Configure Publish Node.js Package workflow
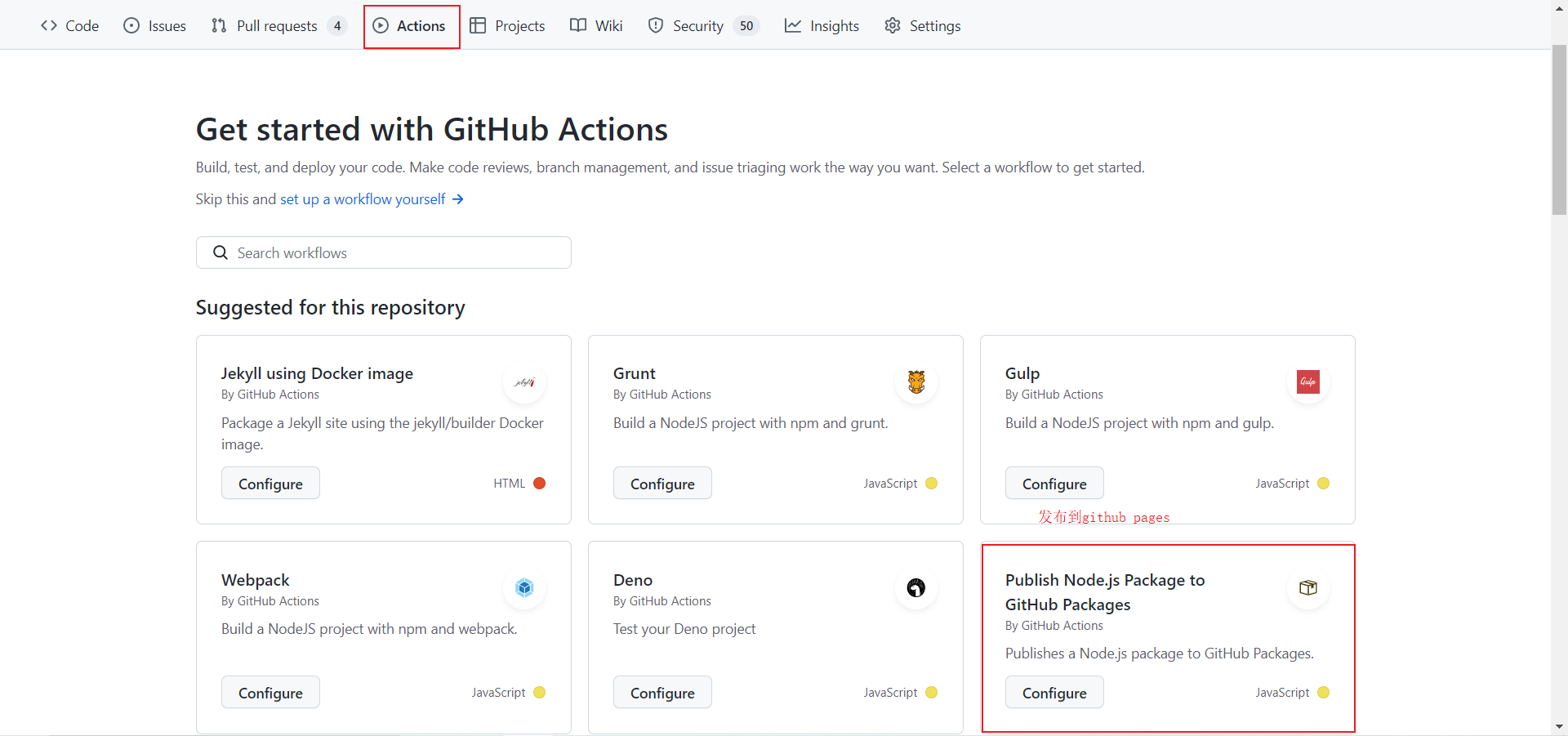1568x736 pixels. (x=1054, y=693)
